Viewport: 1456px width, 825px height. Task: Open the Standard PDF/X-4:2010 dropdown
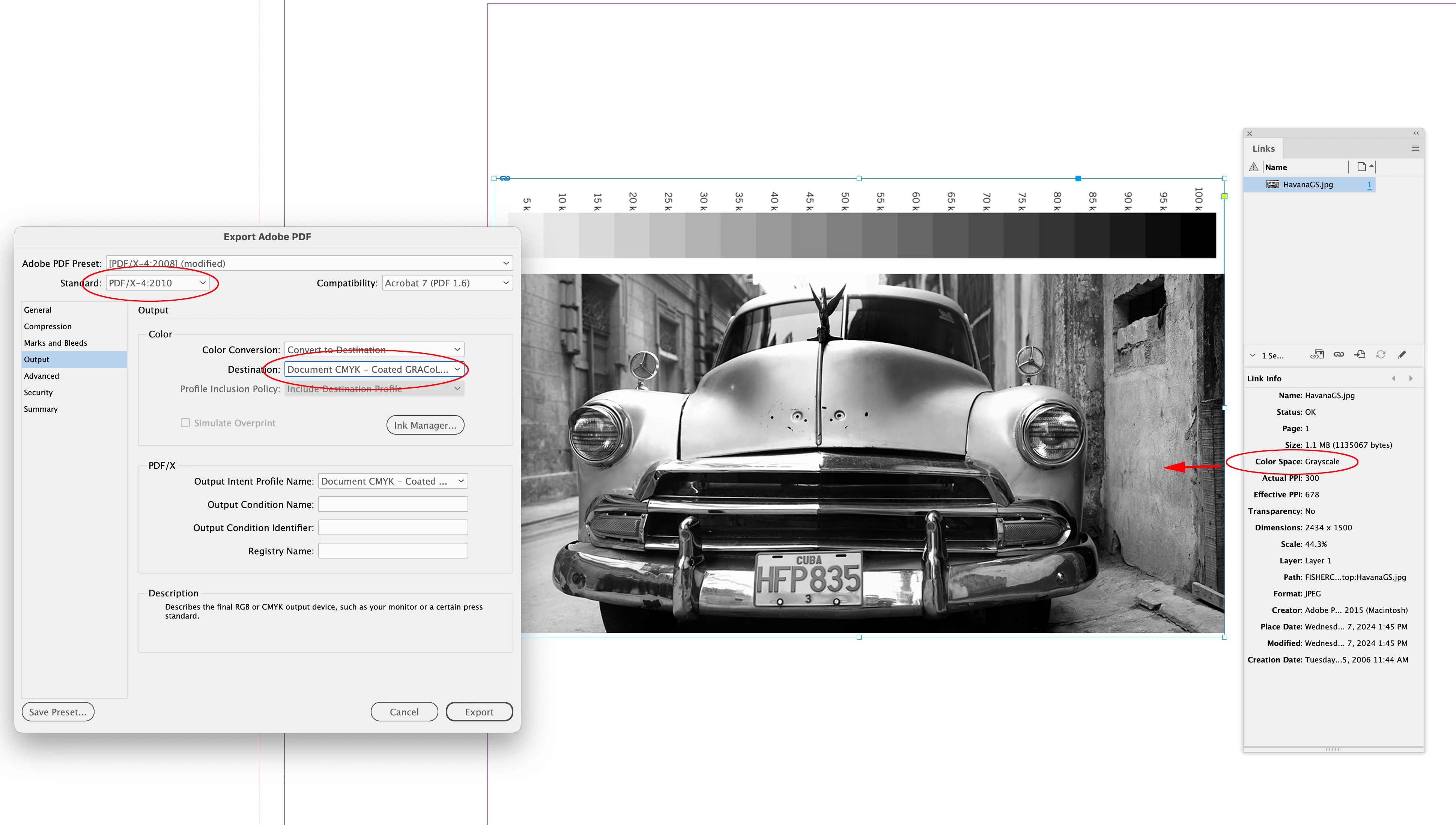[x=158, y=283]
